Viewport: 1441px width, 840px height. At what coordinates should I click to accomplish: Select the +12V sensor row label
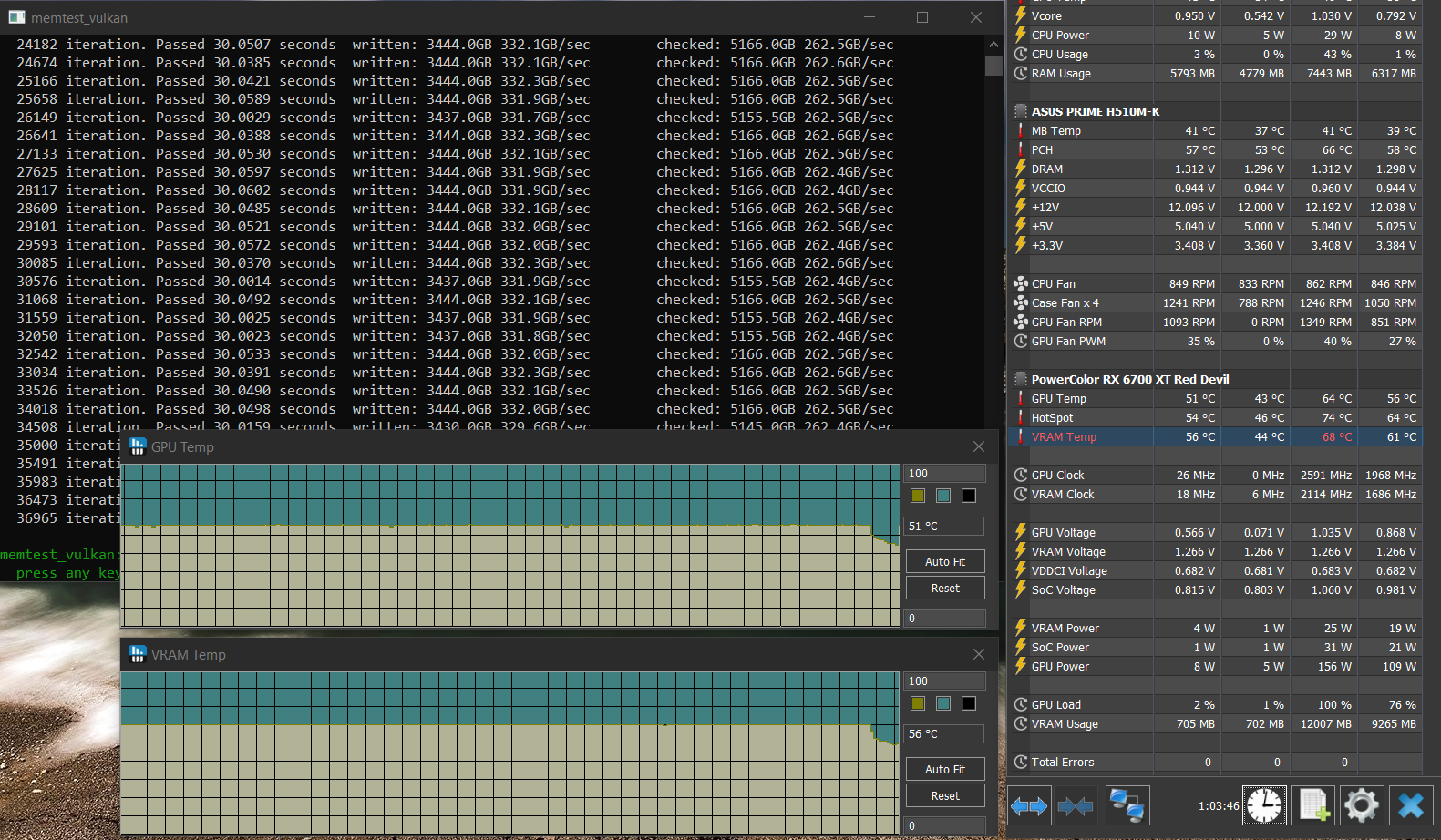pos(1045,208)
